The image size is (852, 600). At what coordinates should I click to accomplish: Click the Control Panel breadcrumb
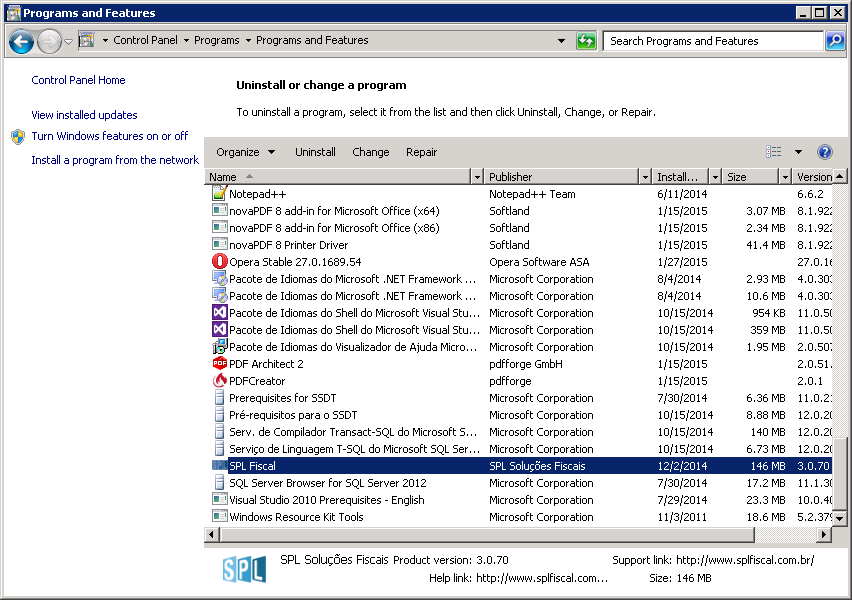click(x=145, y=40)
